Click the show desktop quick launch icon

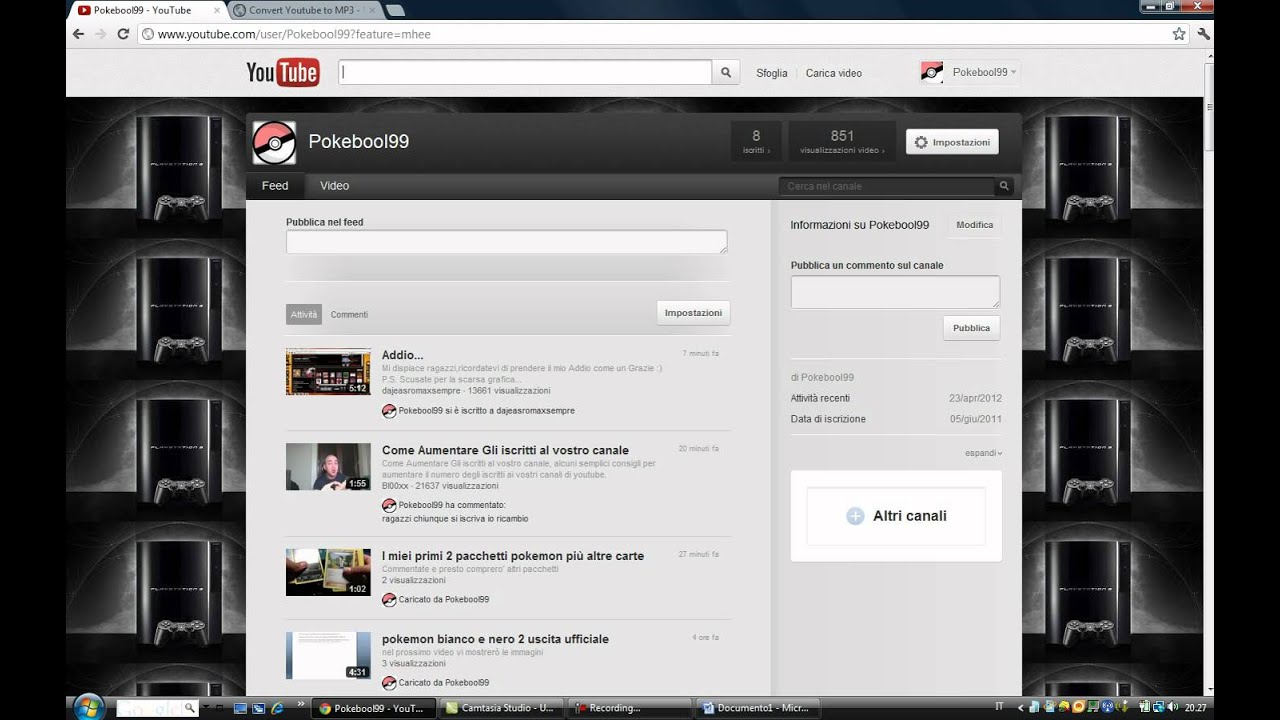click(x=240, y=708)
